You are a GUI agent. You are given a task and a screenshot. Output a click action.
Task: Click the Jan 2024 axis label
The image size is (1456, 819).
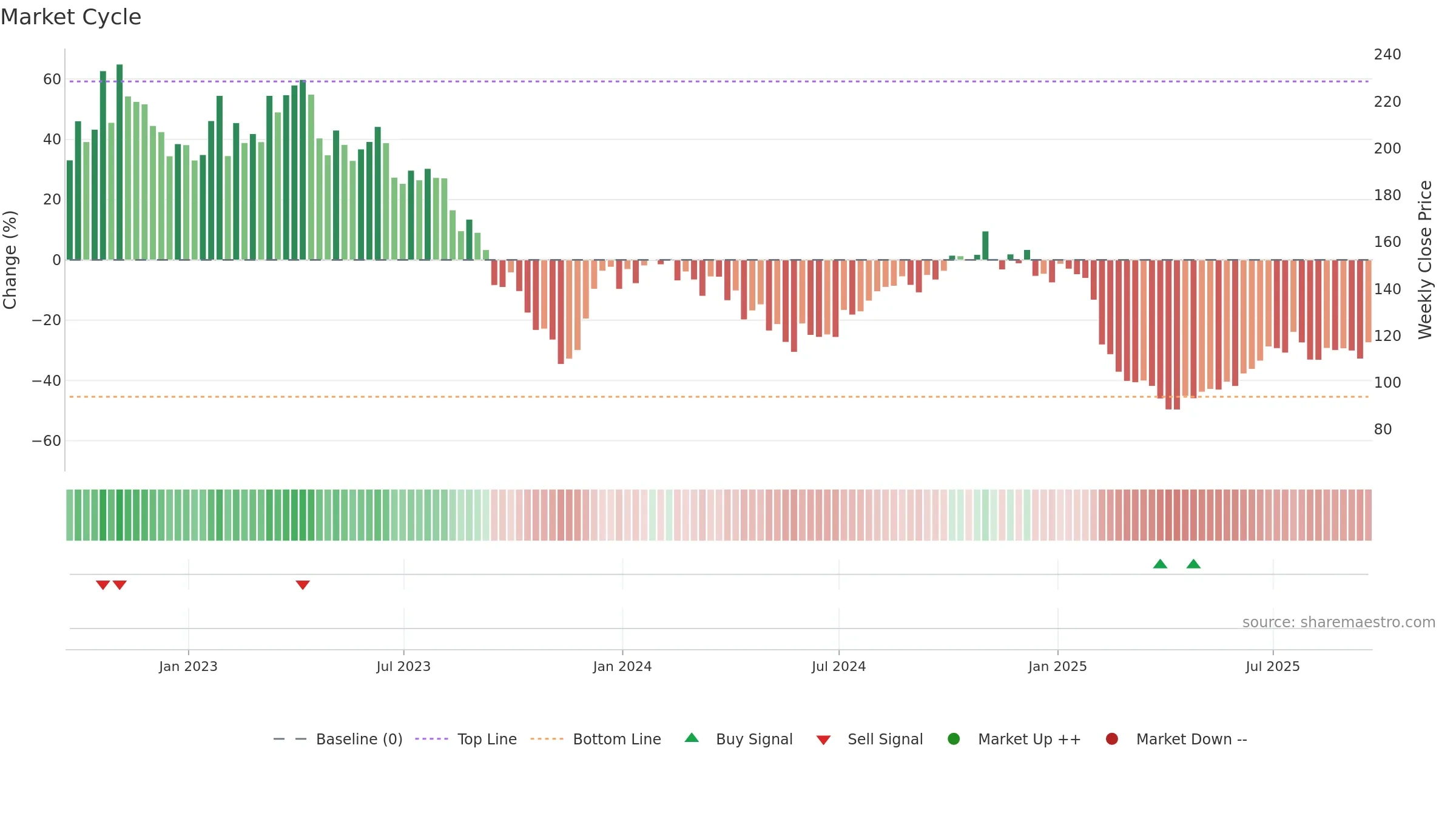(622, 666)
